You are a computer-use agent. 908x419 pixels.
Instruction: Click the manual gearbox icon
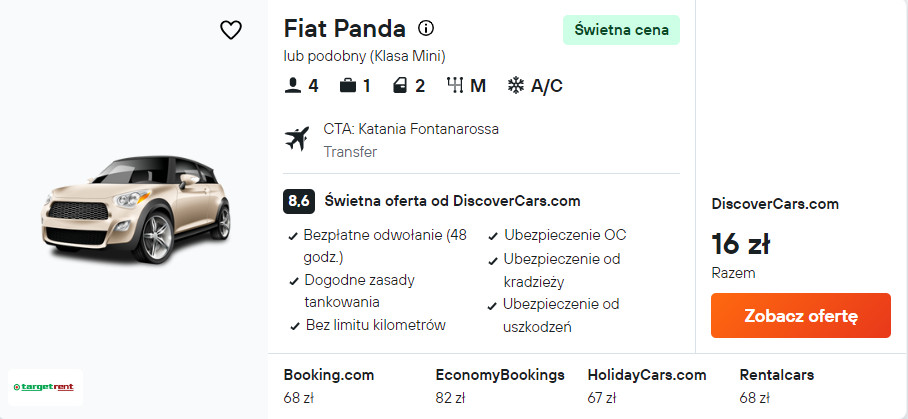455,86
